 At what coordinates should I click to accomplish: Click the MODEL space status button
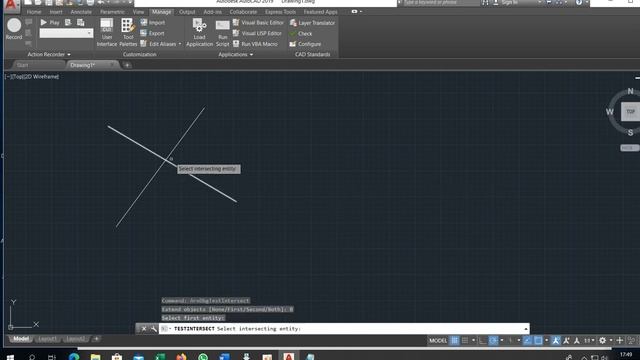pos(438,340)
